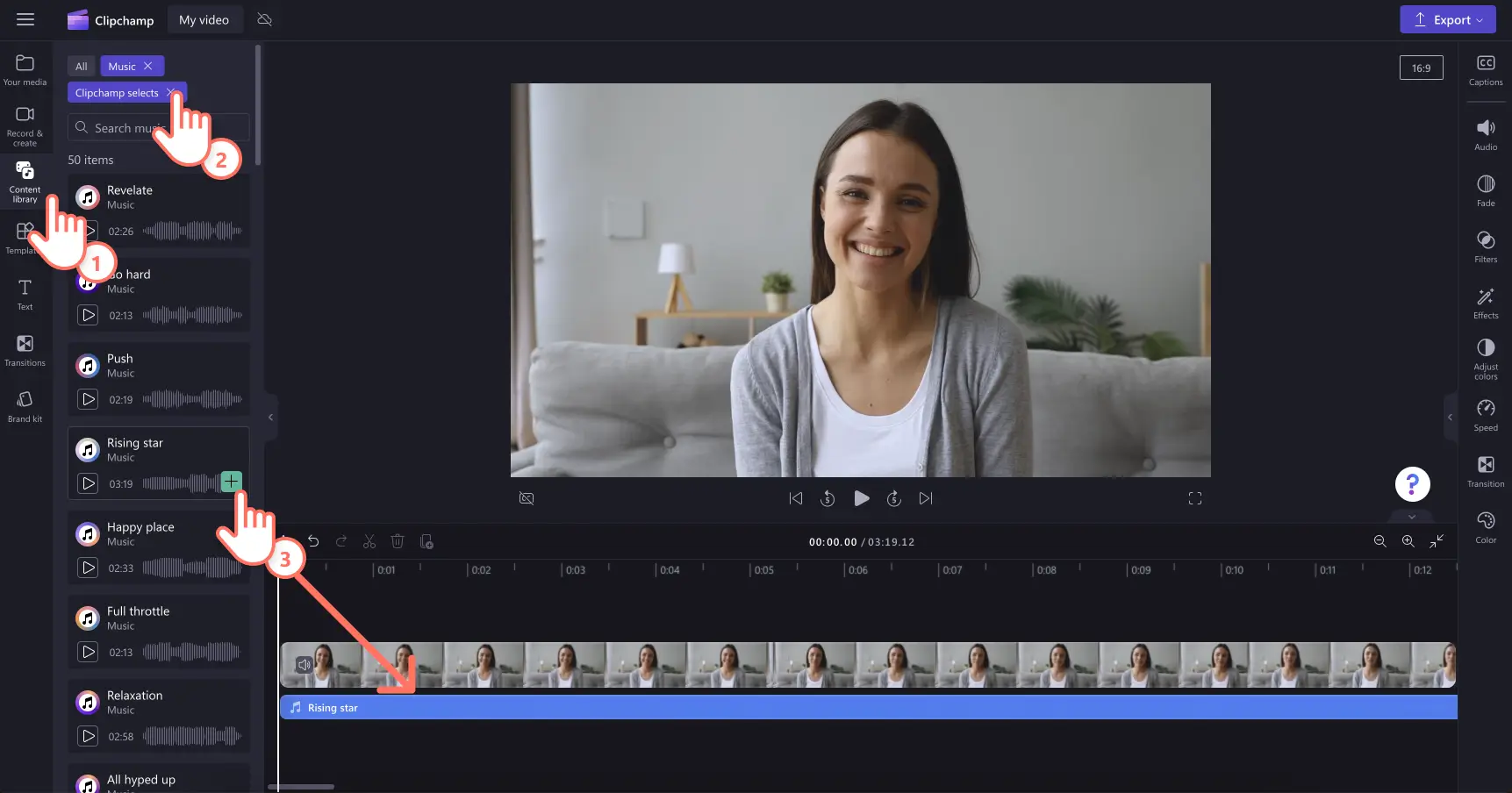
Task: Open the hamburger main menu
Action: pyautogui.click(x=25, y=19)
